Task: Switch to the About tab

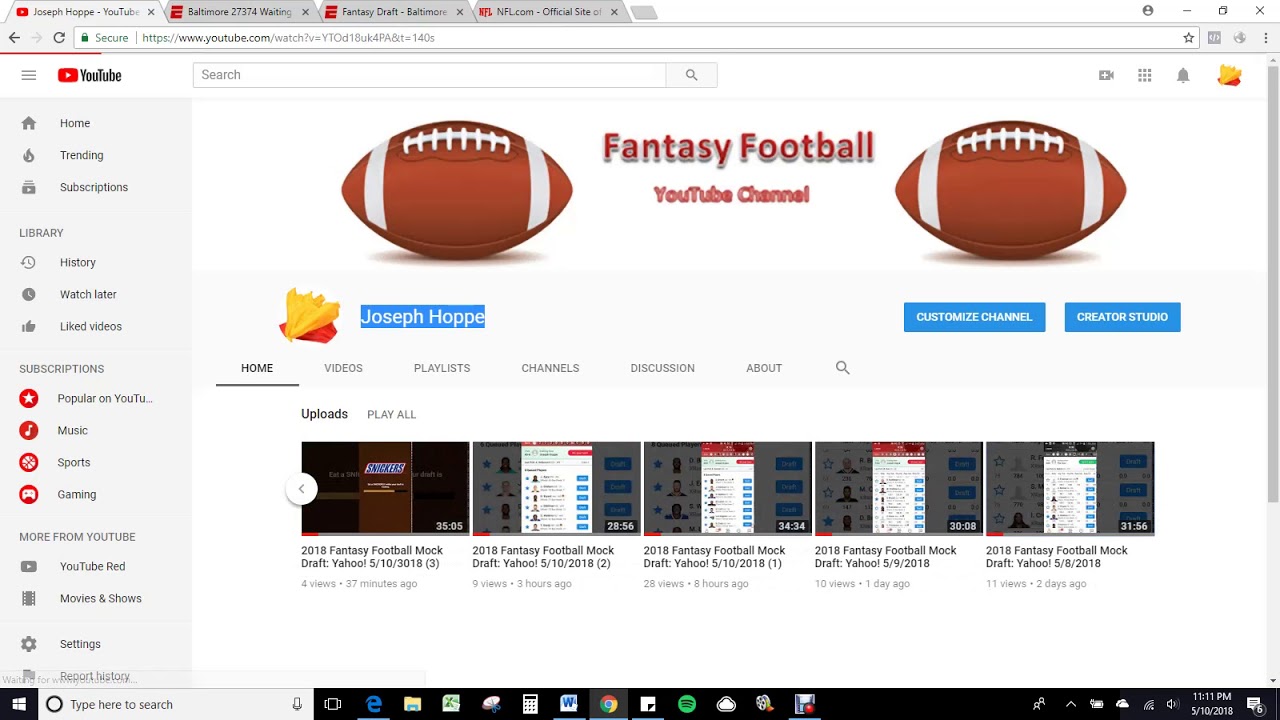Action: click(764, 368)
